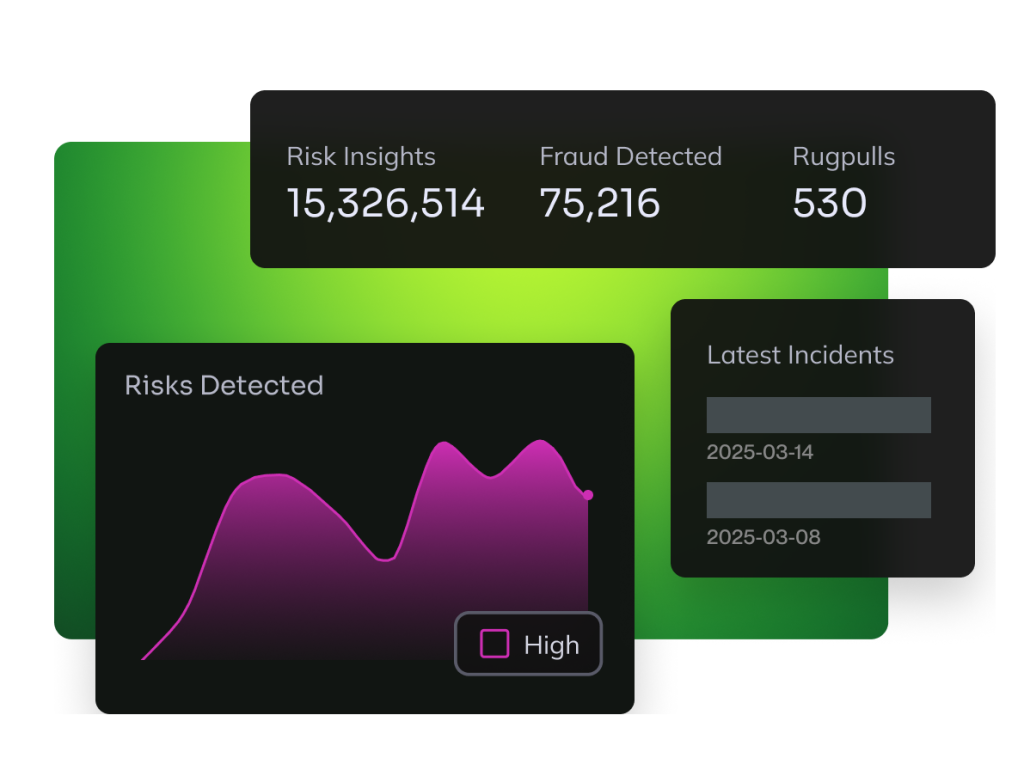Viewport: 1024px width, 758px height.
Task: Toggle the High severity legend checkbox
Action: pos(496,644)
